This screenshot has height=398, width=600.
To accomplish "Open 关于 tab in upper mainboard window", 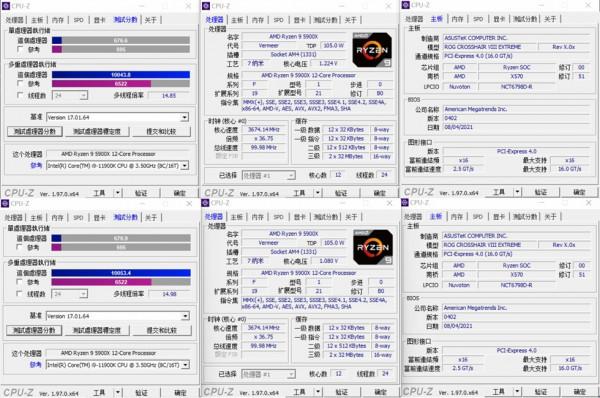I will (x=550, y=19).
